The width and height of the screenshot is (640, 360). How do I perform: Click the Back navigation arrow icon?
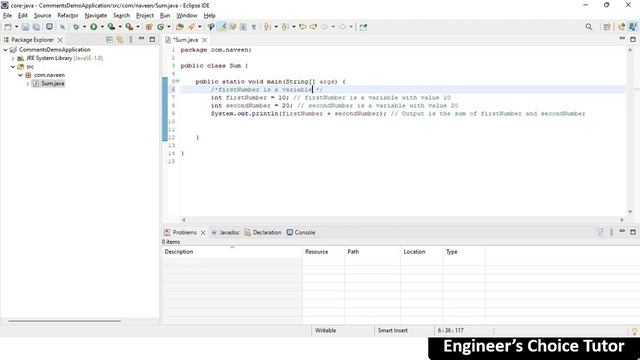(x=325, y=27)
